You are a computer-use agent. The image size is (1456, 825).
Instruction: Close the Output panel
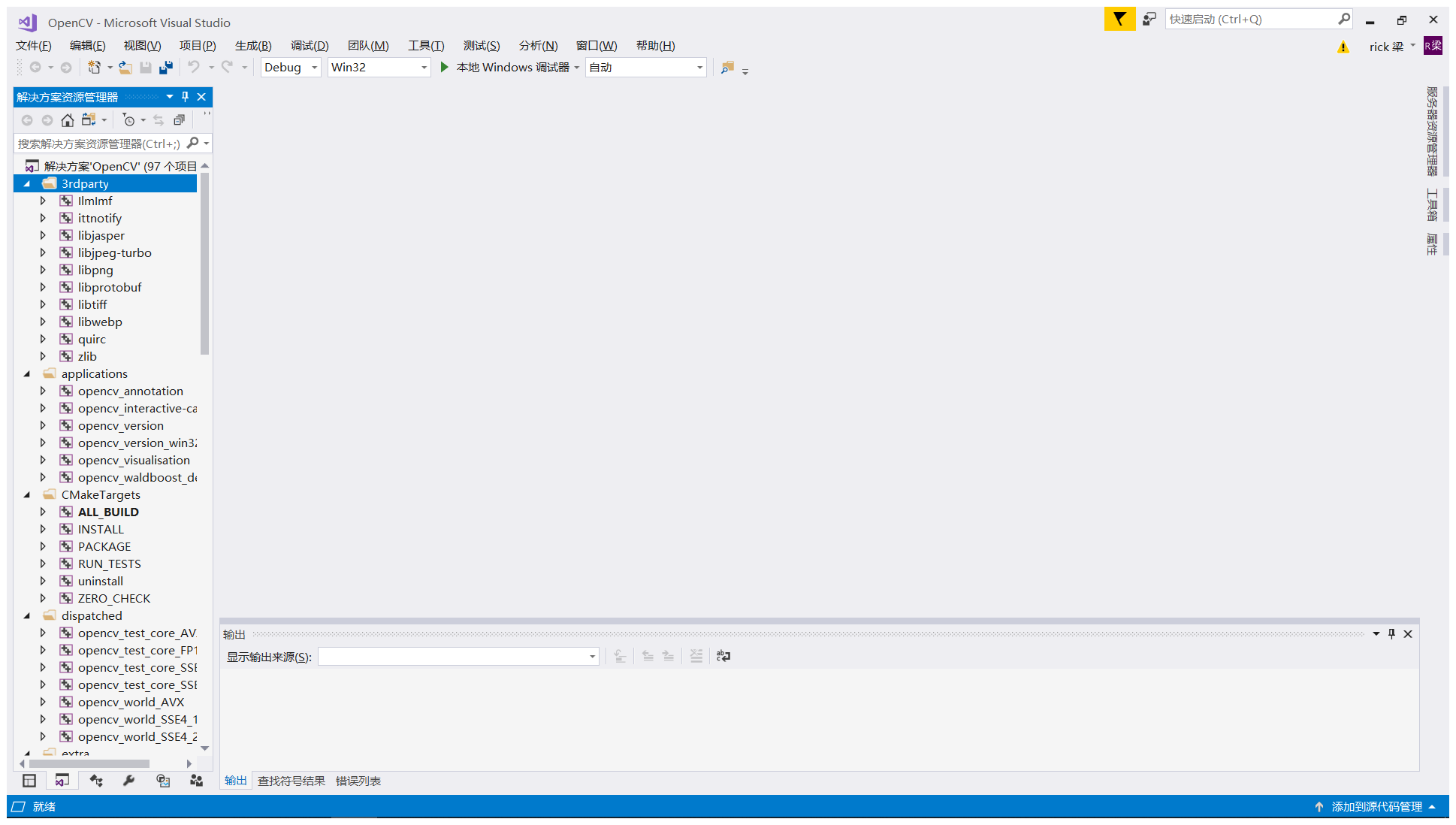1408,633
